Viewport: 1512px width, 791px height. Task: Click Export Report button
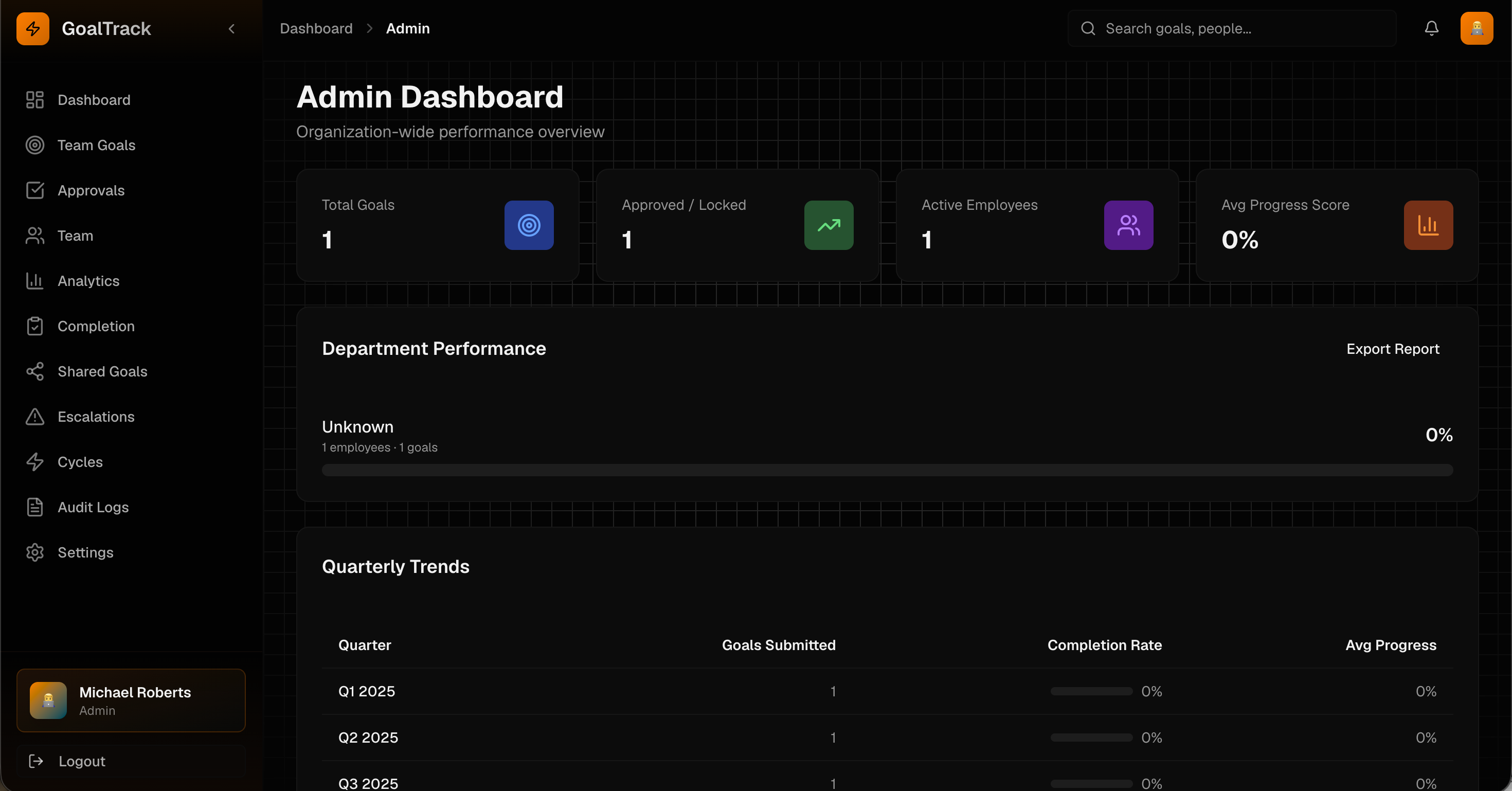click(x=1392, y=349)
